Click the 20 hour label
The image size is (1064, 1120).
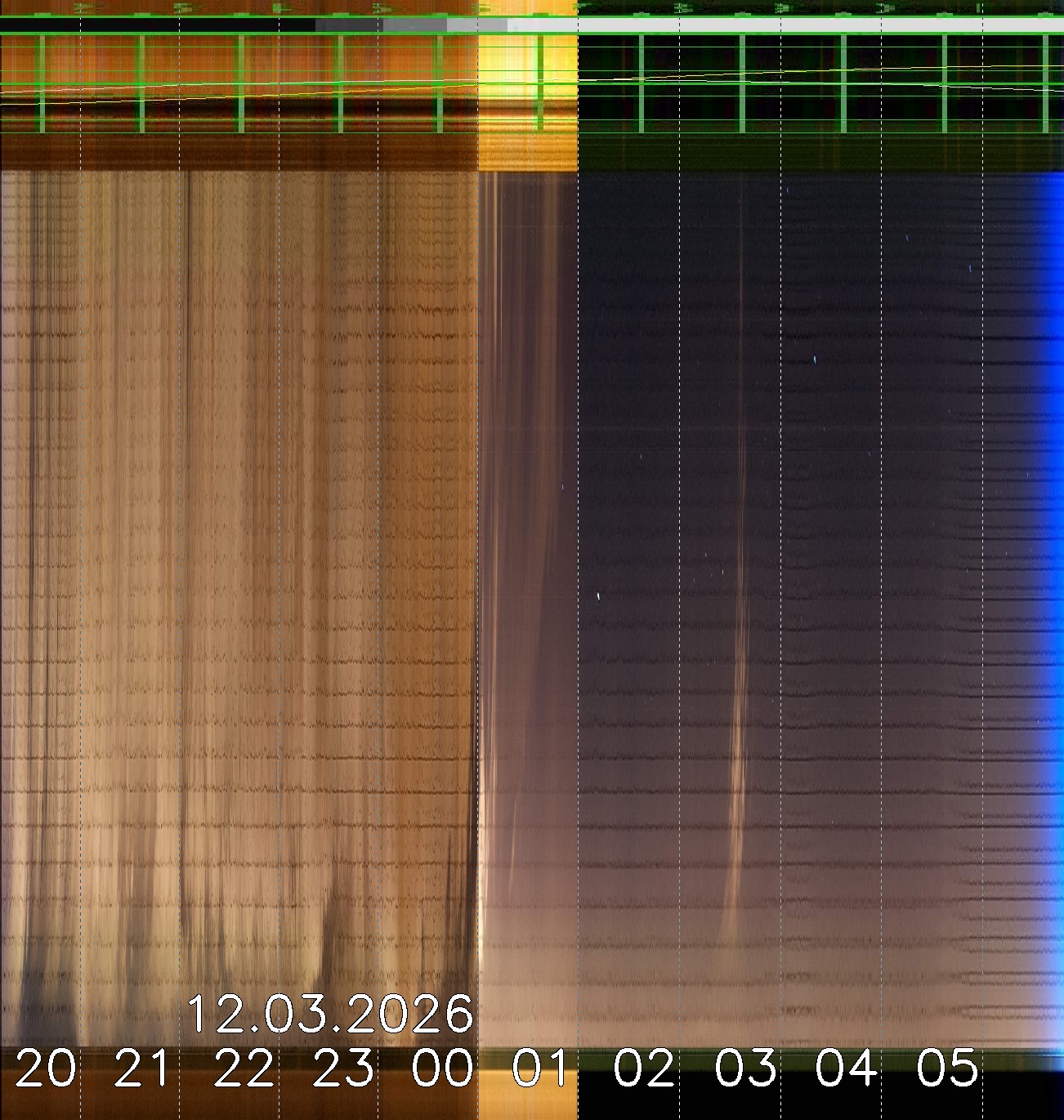46,1068
